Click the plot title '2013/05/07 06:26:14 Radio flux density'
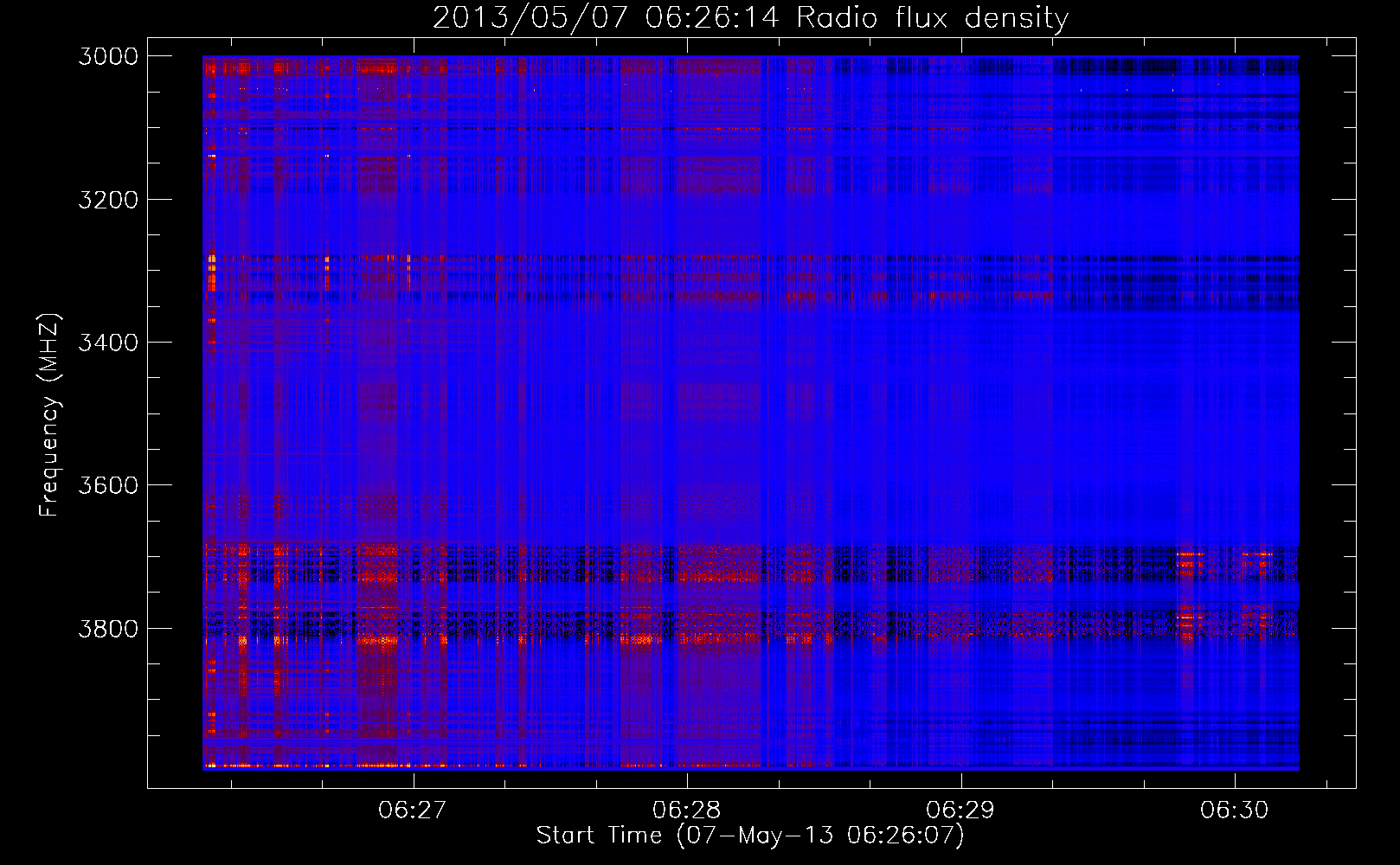Image resolution: width=1400 pixels, height=865 pixels. click(750, 17)
